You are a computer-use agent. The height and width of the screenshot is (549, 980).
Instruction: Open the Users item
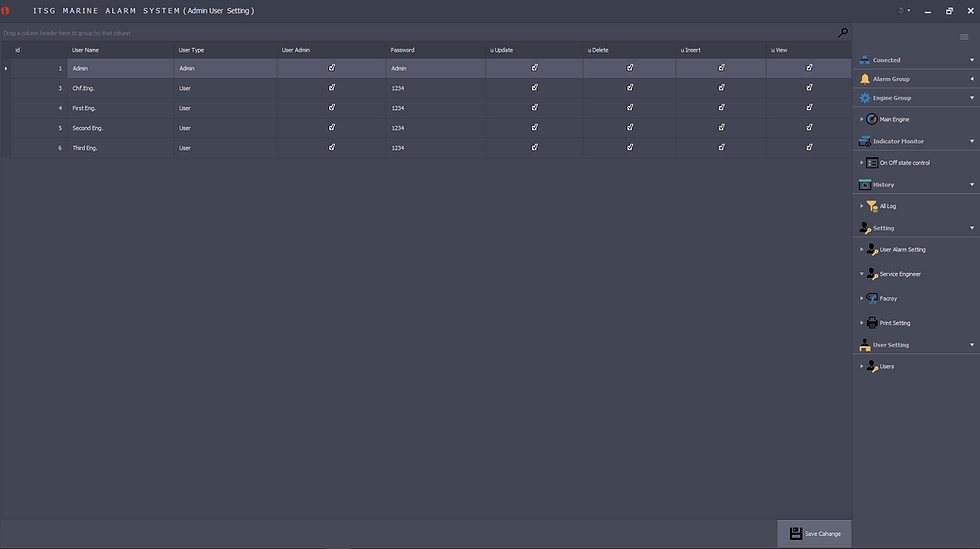[x=886, y=366]
